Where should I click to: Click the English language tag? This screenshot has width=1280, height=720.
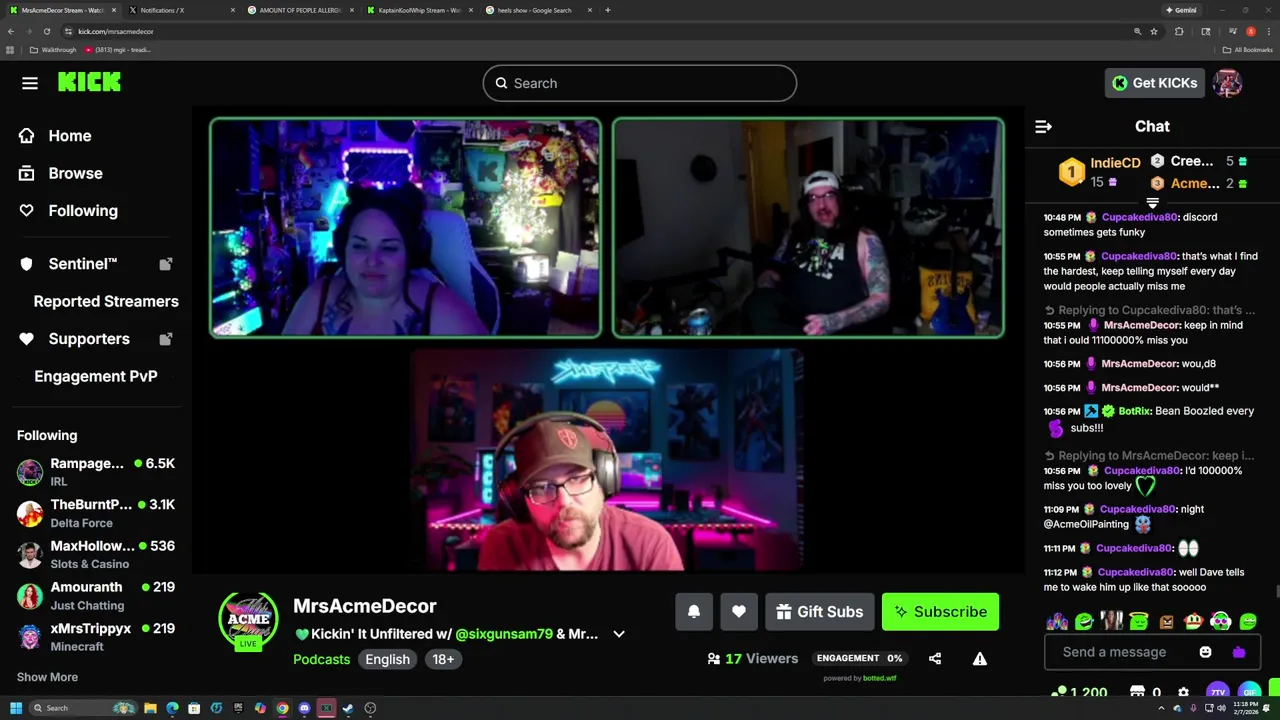387,659
